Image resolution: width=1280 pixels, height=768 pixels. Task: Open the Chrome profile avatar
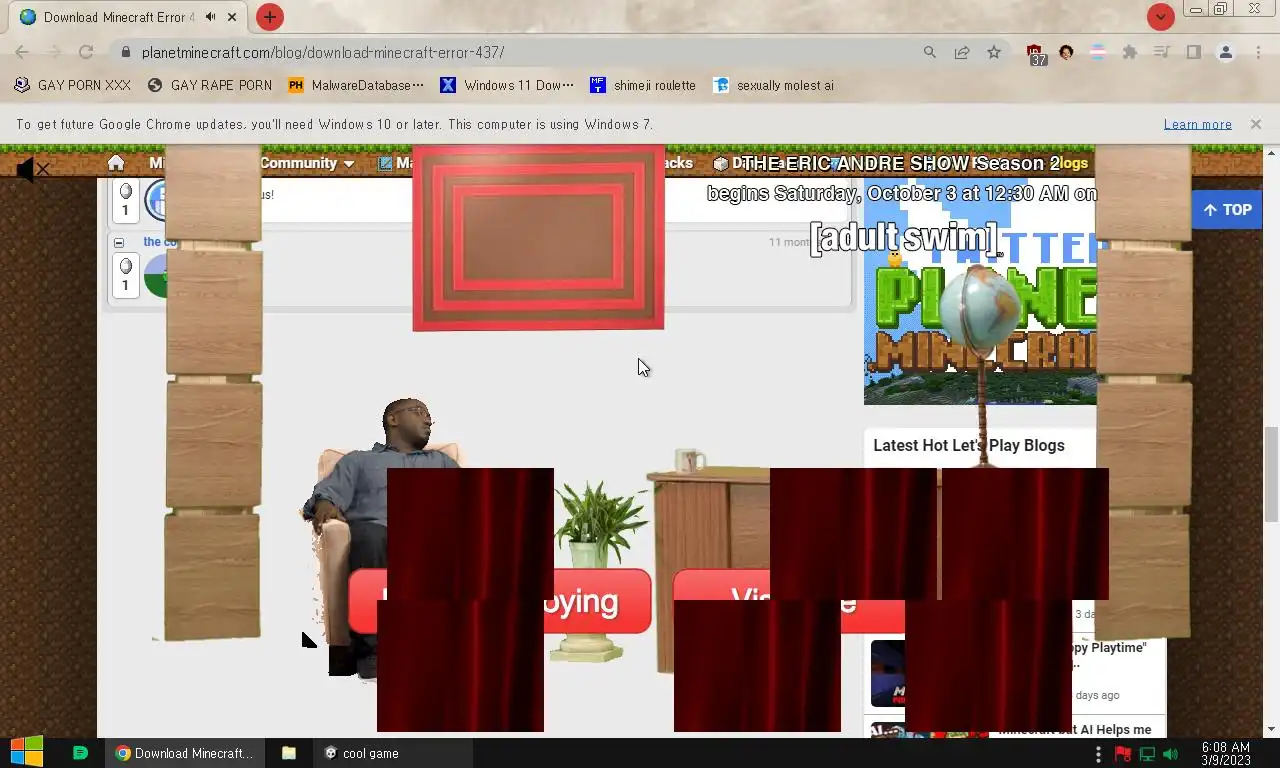(1226, 52)
